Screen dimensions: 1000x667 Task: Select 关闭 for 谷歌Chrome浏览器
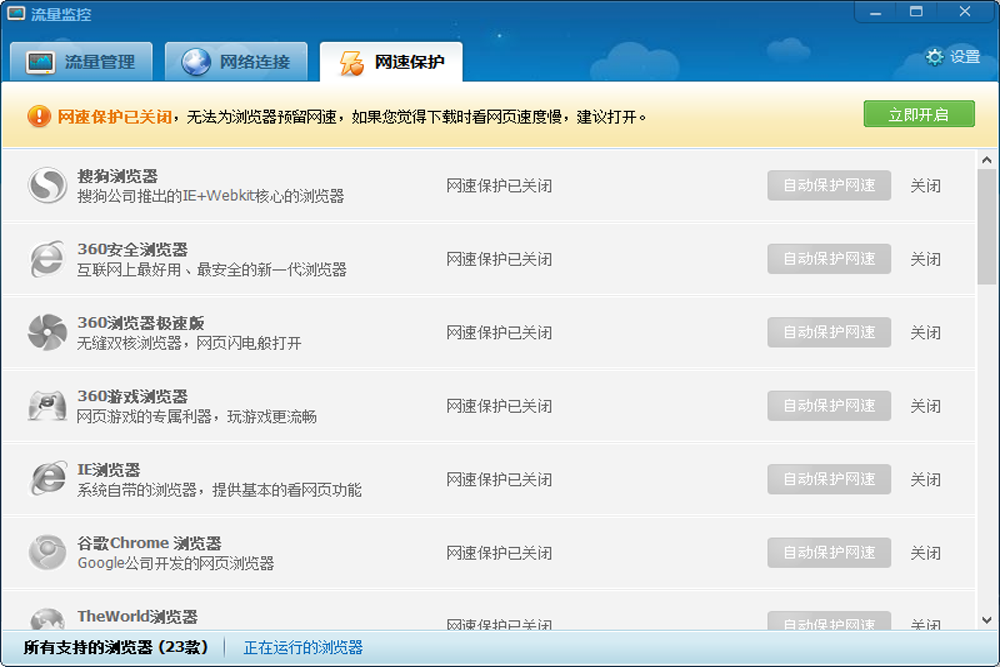[925, 552]
